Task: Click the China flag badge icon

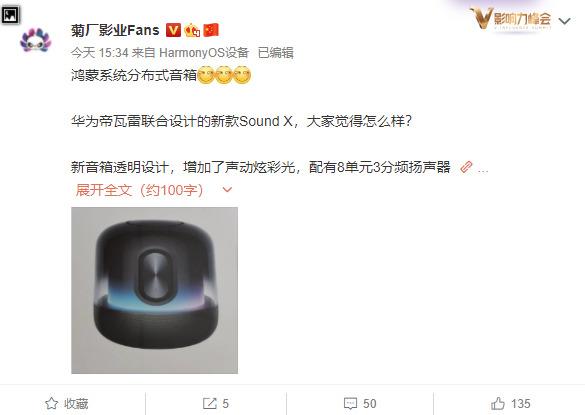Action: pyautogui.click(x=211, y=30)
